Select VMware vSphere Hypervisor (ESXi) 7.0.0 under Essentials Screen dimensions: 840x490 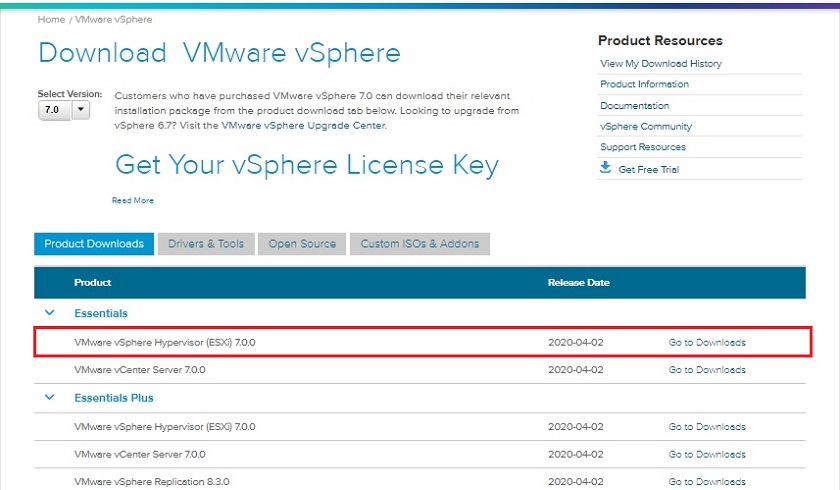coord(164,342)
